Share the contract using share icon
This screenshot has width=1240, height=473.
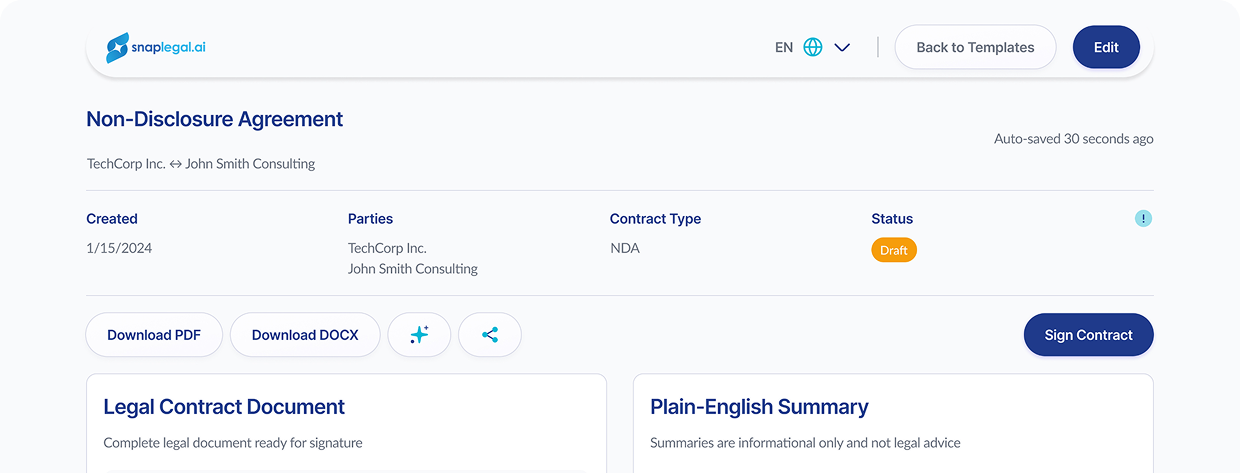pos(490,335)
